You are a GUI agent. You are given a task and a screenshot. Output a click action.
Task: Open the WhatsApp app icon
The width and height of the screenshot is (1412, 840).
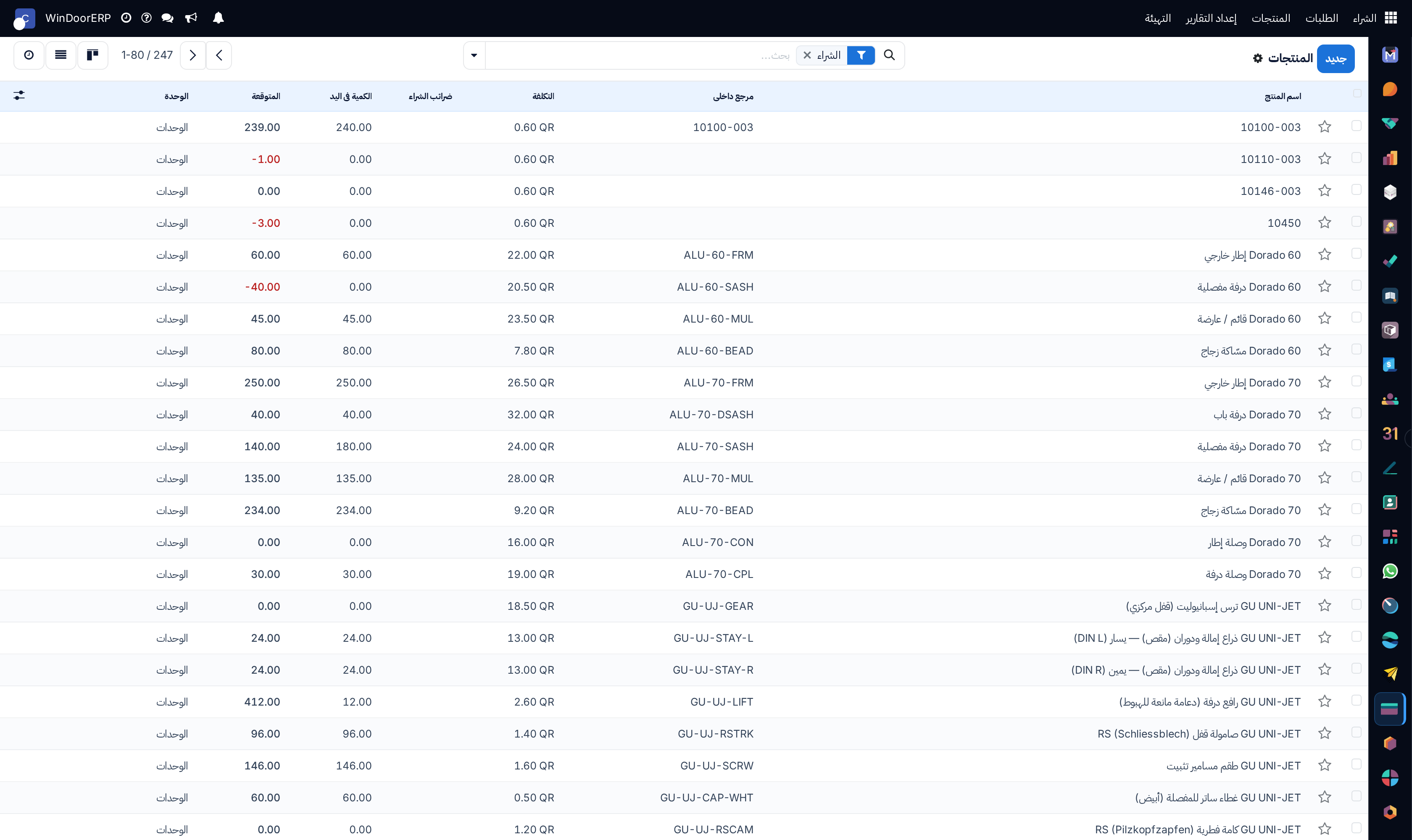[1390, 571]
